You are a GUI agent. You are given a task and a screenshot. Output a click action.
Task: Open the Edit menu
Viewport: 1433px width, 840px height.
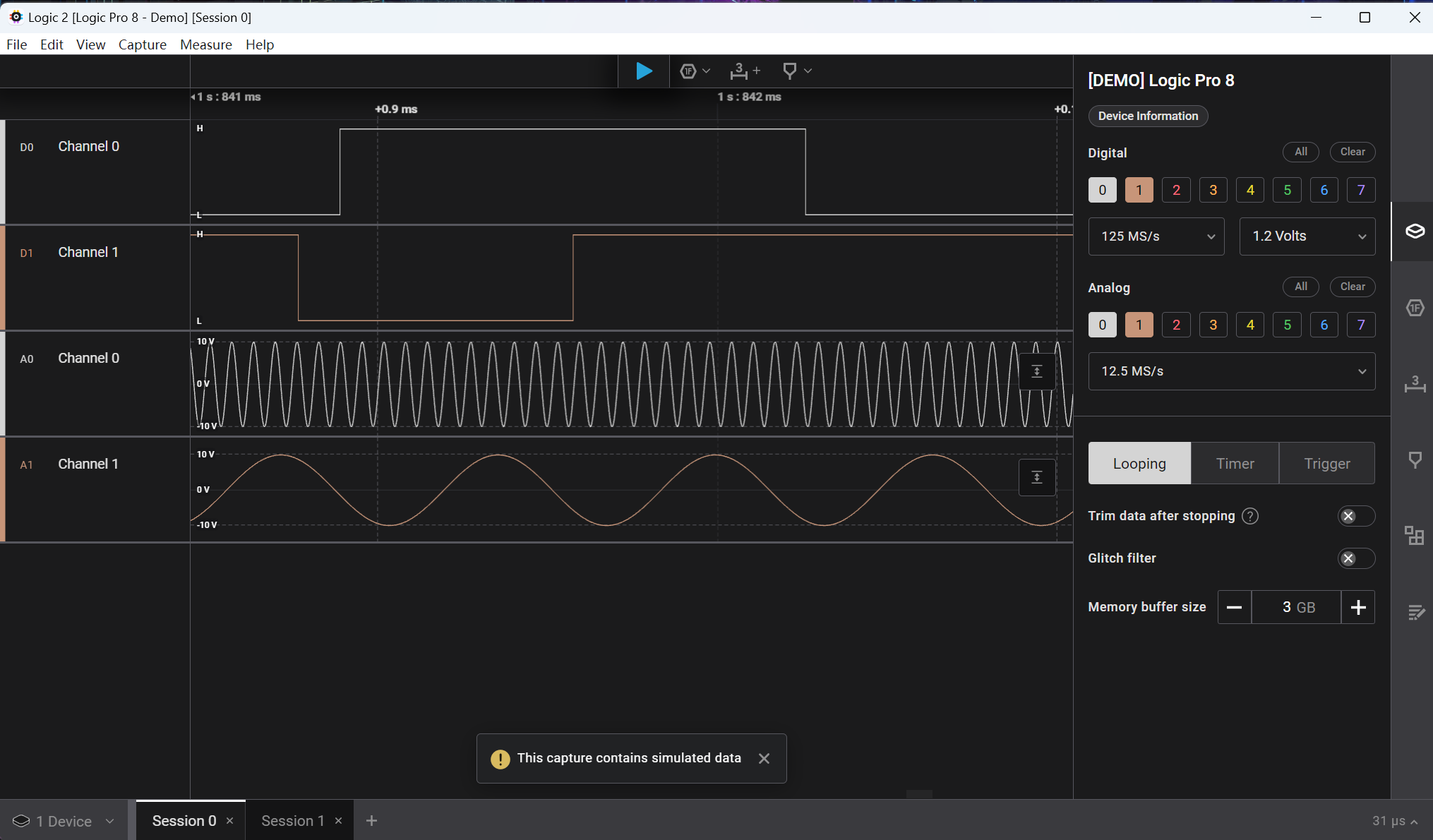[52, 44]
